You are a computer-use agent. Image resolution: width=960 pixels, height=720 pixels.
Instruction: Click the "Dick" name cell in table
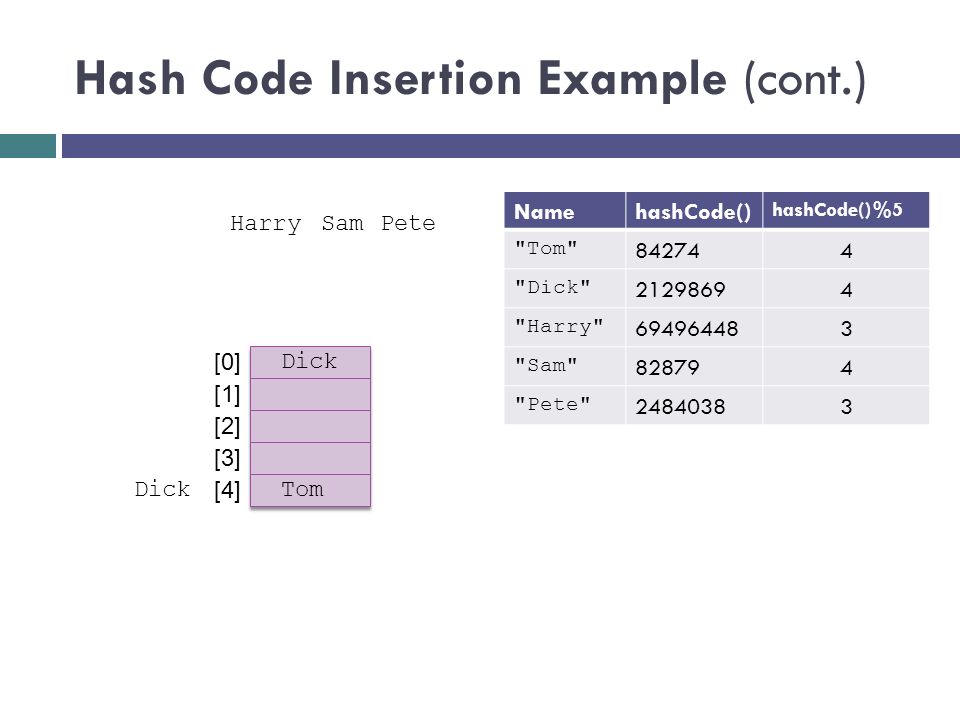coord(564,288)
